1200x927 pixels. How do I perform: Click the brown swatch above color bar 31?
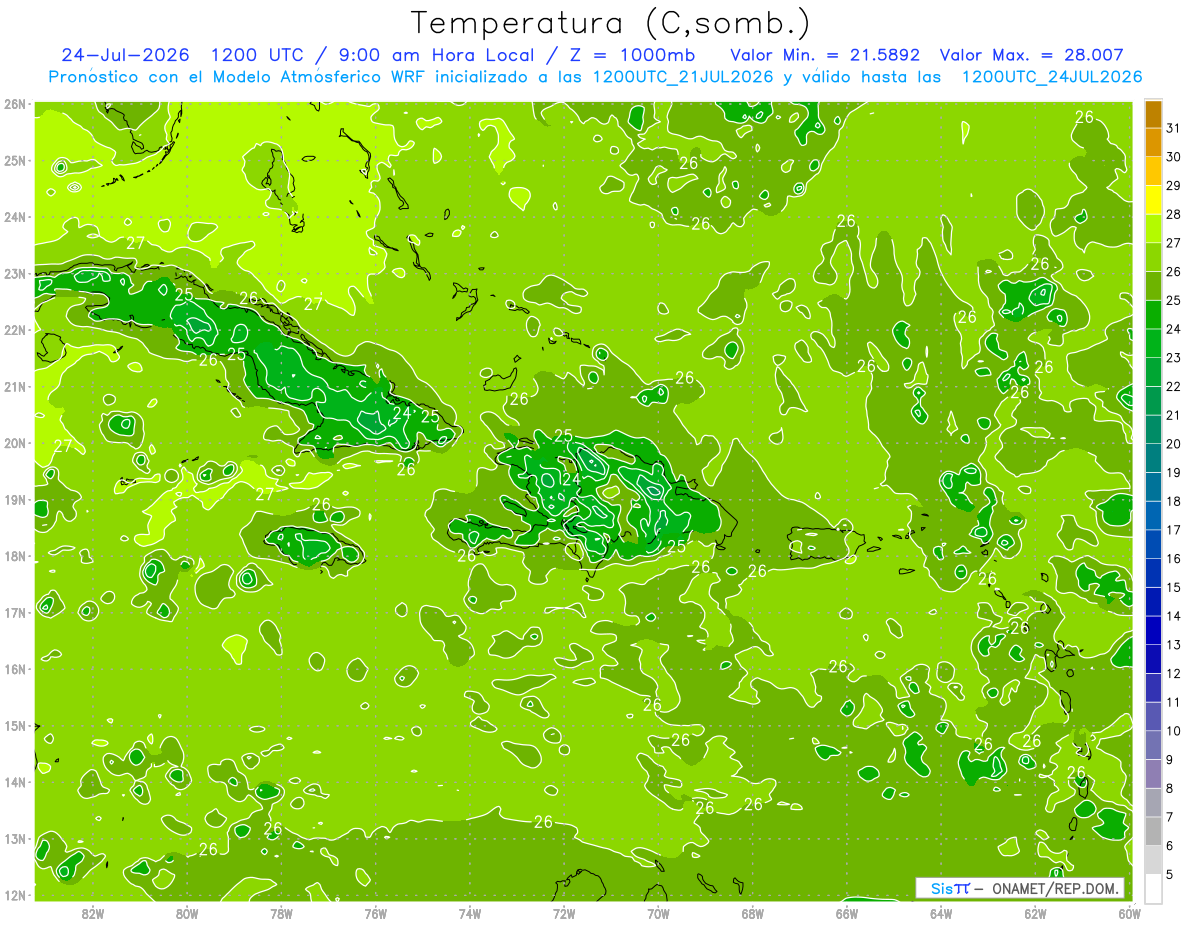pyautogui.click(x=1153, y=115)
